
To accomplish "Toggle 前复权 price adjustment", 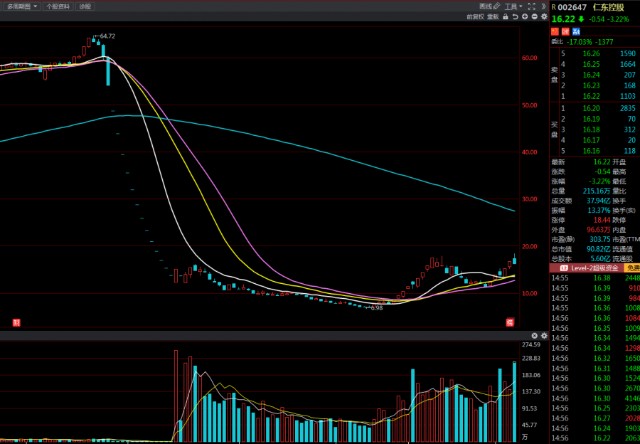I will point(474,17).
